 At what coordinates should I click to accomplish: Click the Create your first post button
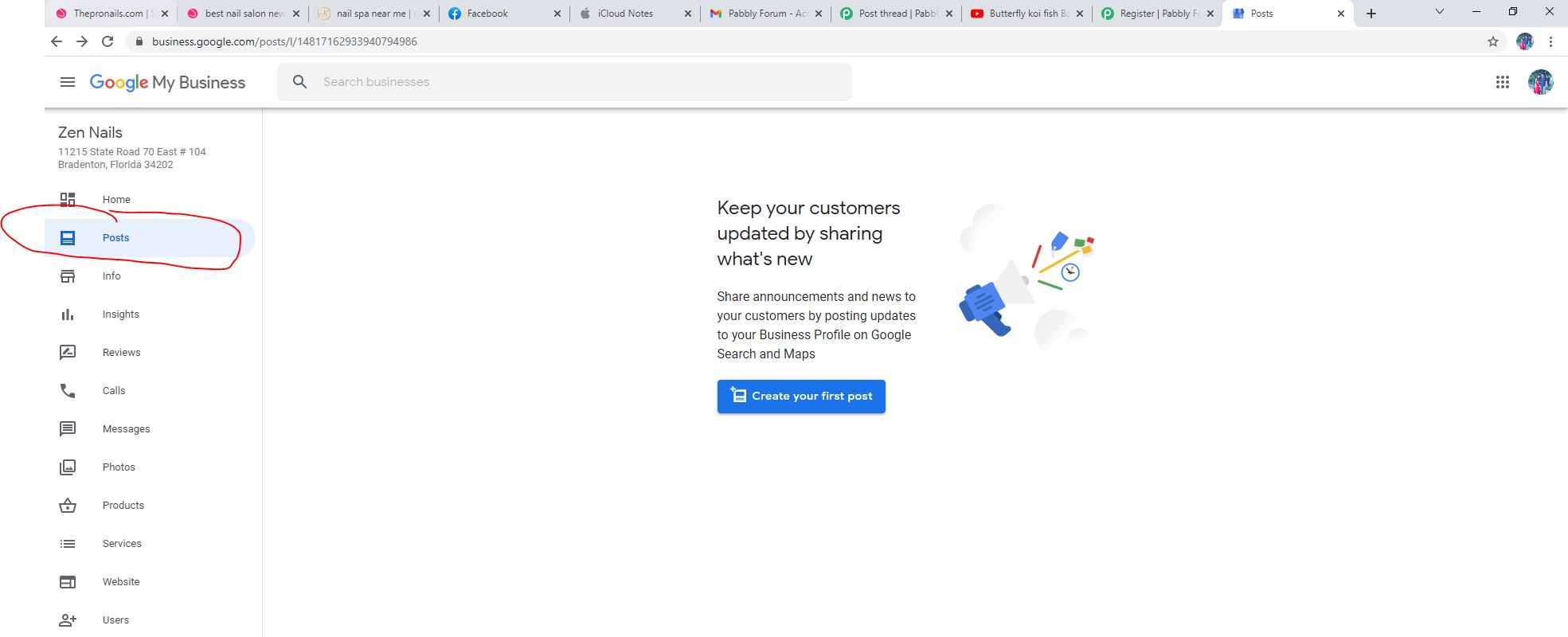click(x=801, y=397)
